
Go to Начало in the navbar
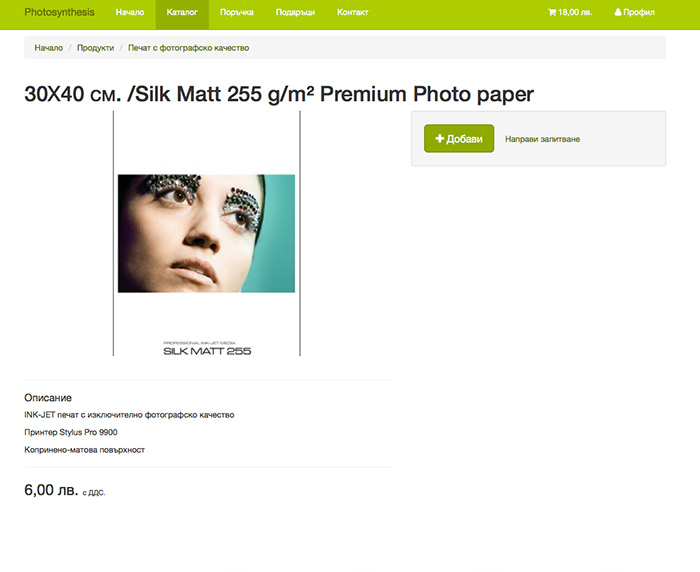point(130,13)
